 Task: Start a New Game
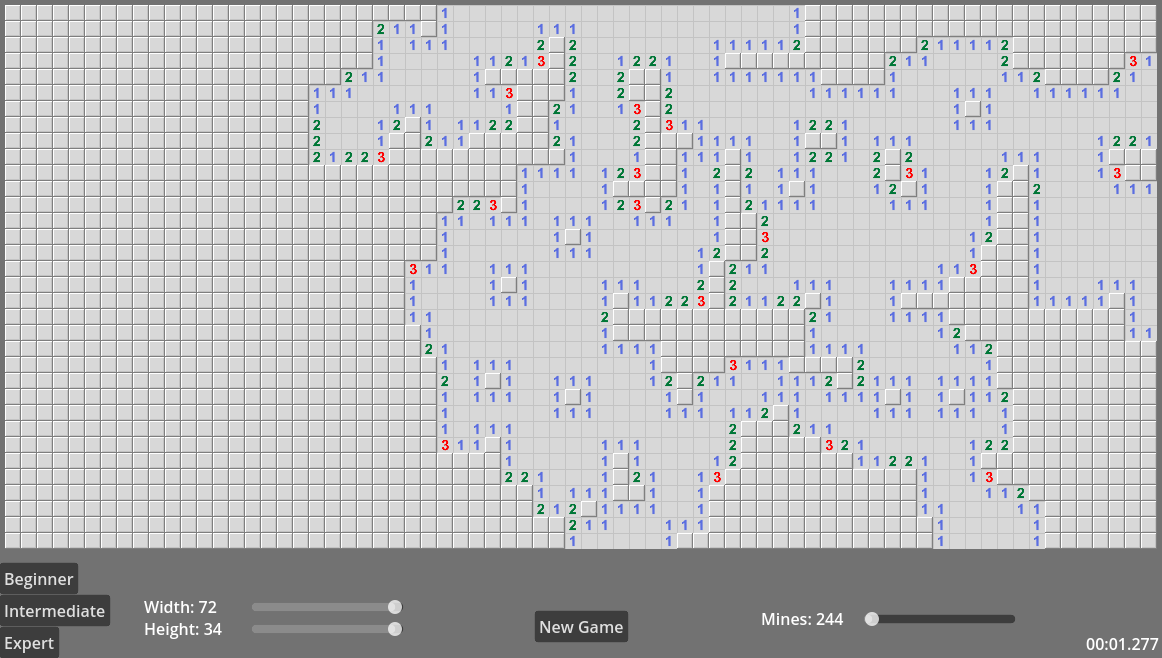tap(581, 626)
